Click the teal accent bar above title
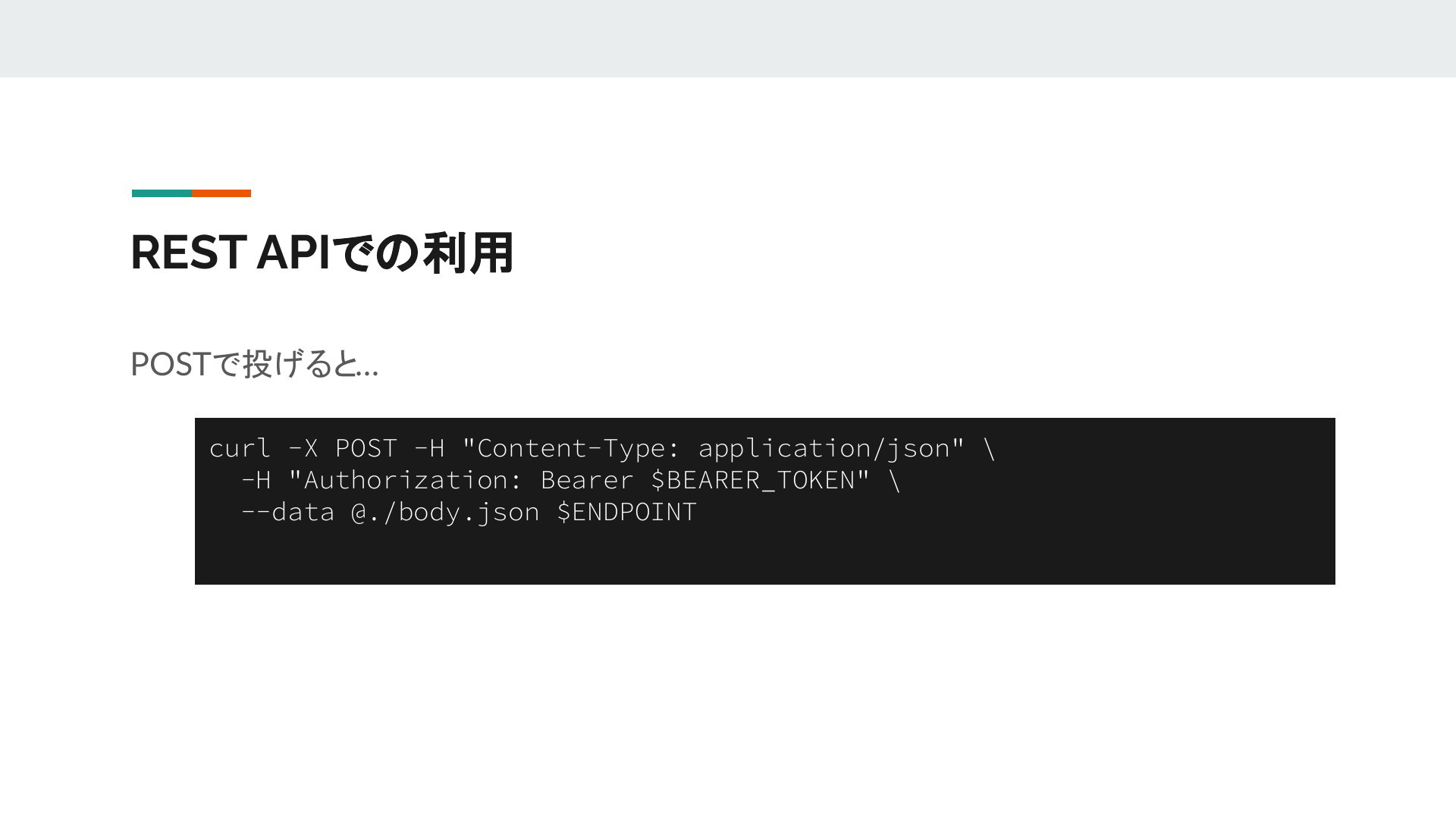 point(162,193)
